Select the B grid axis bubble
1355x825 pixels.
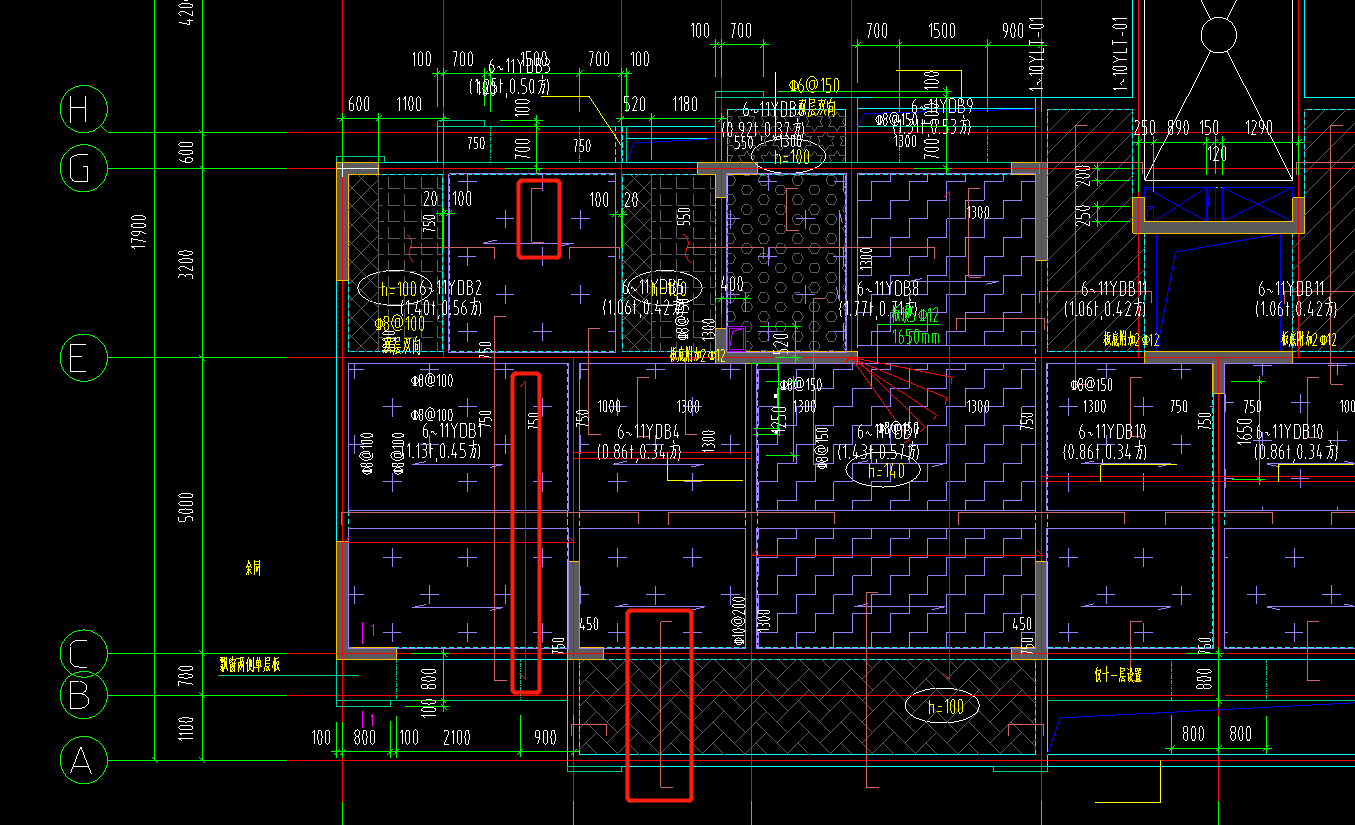click(x=84, y=694)
